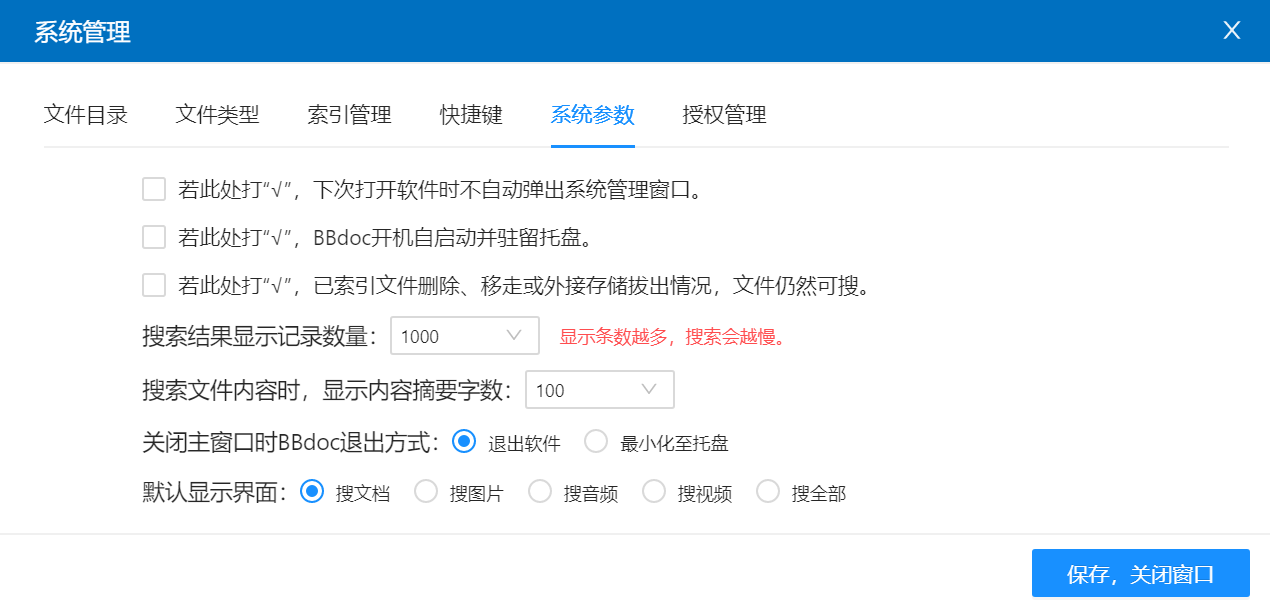Viewport: 1270px width, 610px height.
Task: Click the red 显示条数越多，搜索会越慢 warning text
Action: coord(672,337)
